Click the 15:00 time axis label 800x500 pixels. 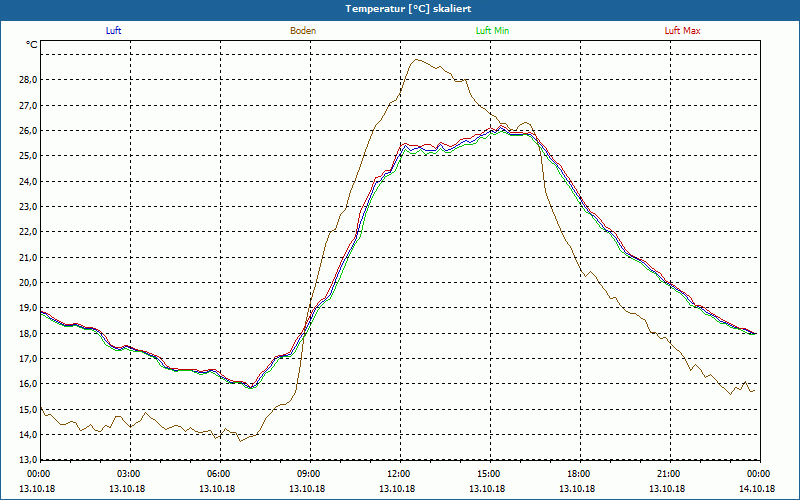[x=491, y=474]
